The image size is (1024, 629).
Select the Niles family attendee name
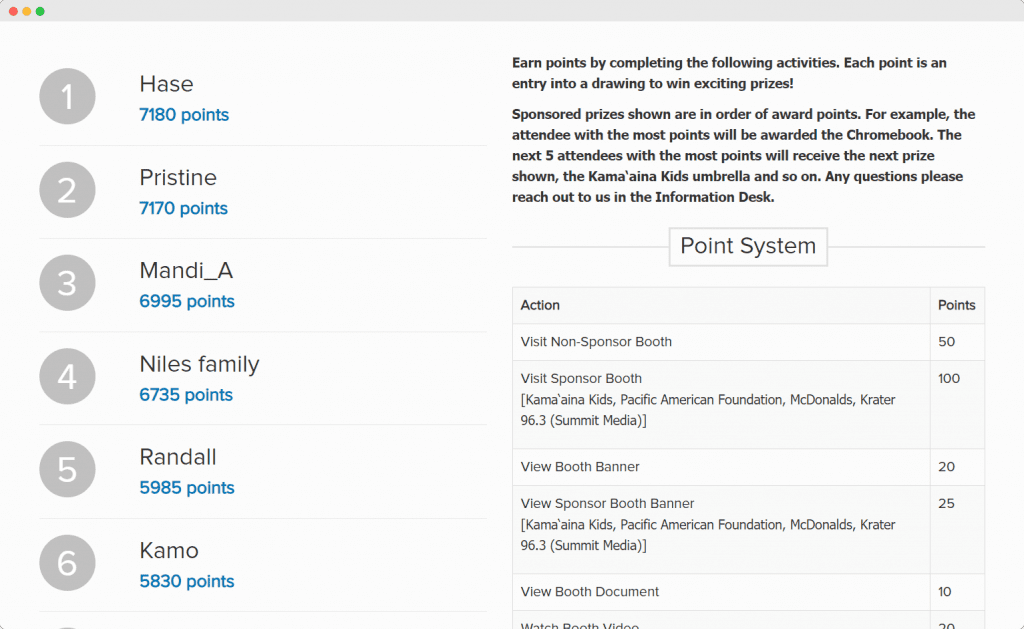coord(199,364)
